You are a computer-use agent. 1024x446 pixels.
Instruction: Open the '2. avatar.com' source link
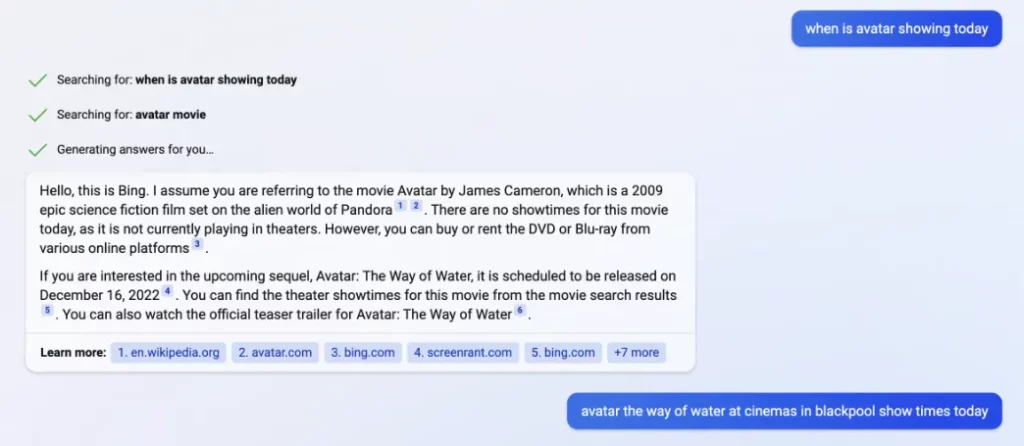tap(275, 353)
